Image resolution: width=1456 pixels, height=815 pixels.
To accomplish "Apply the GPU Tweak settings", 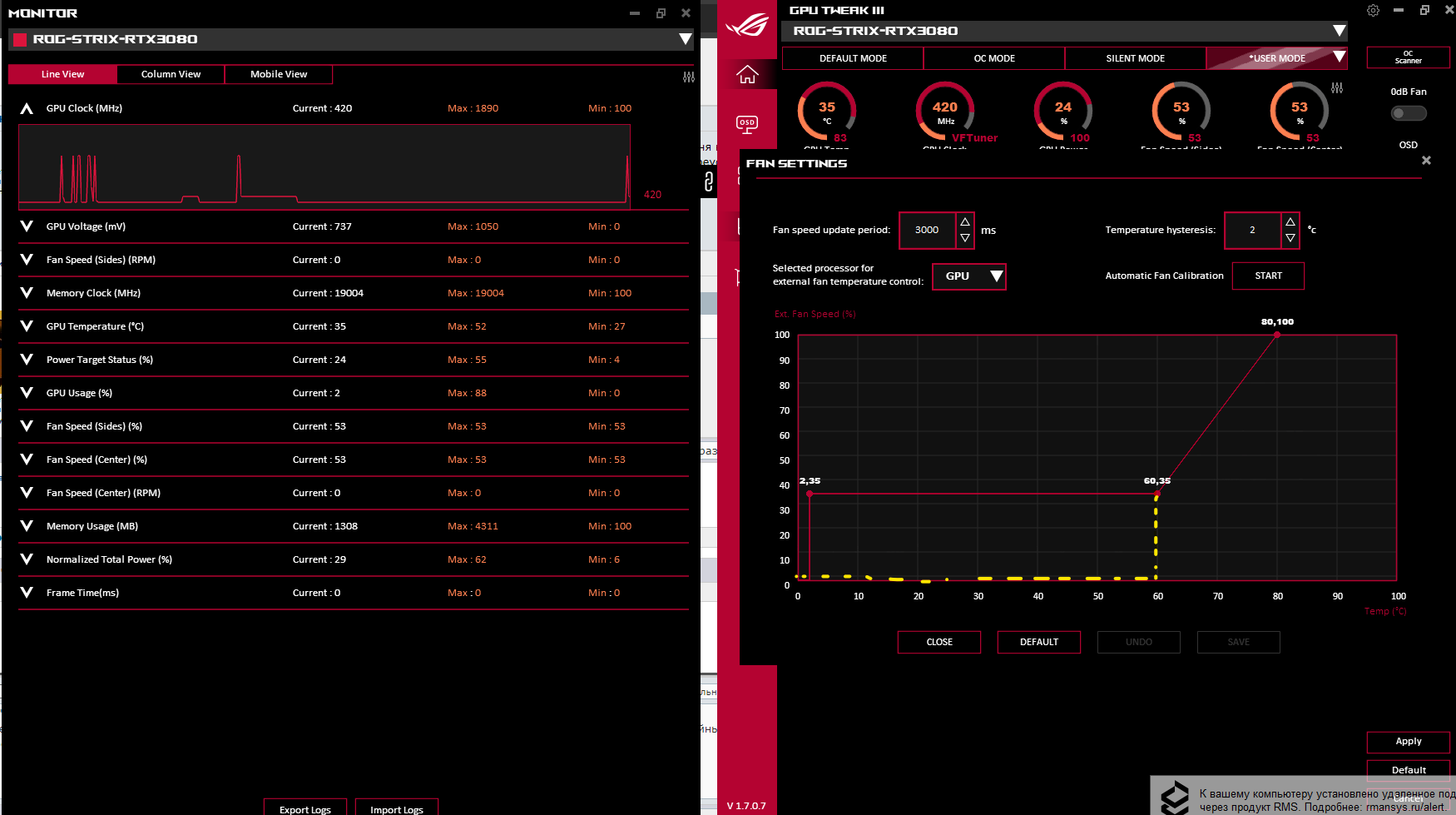I will pos(1409,741).
